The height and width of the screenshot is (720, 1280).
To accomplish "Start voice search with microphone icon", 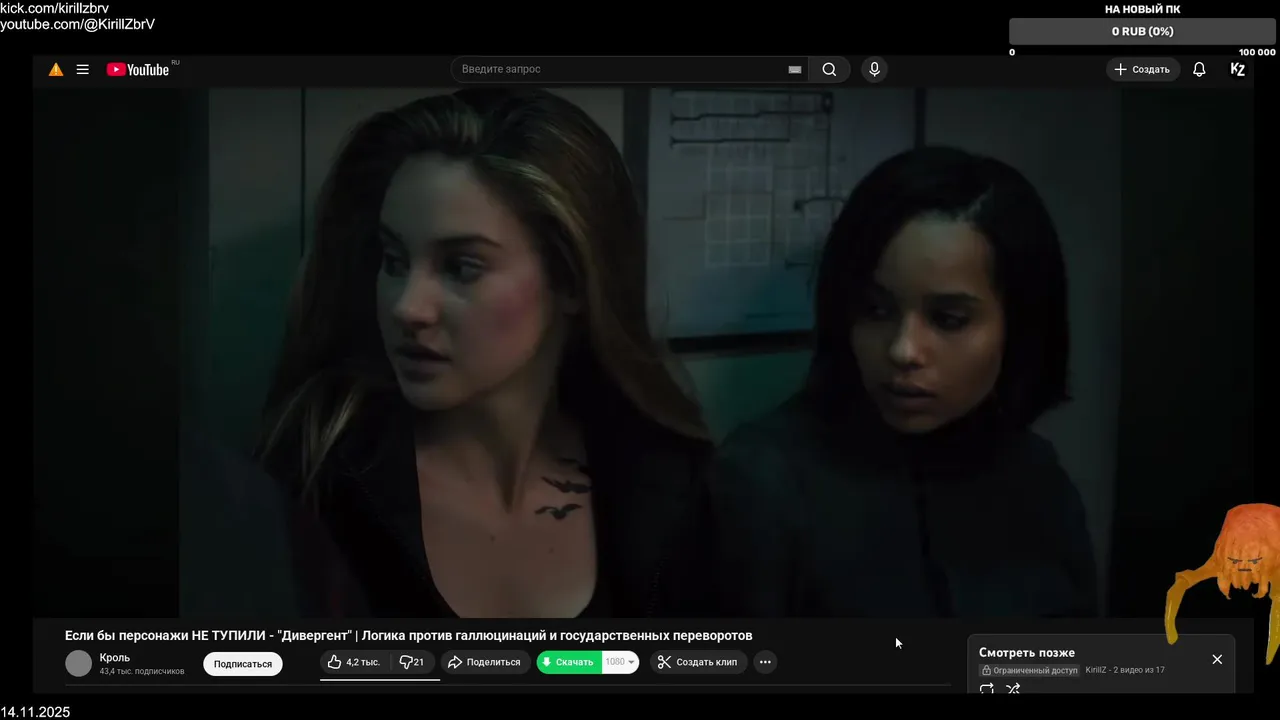I will coord(874,69).
